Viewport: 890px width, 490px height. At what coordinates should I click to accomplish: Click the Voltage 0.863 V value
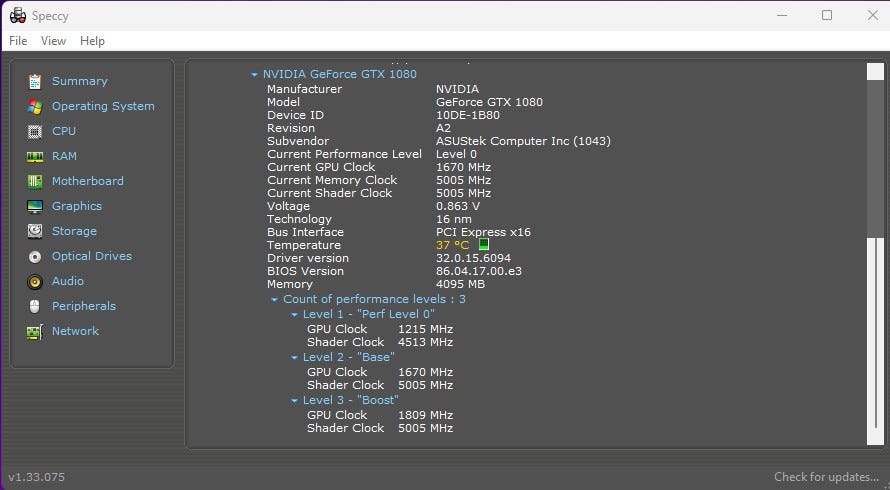pyautogui.click(x=457, y=206)
